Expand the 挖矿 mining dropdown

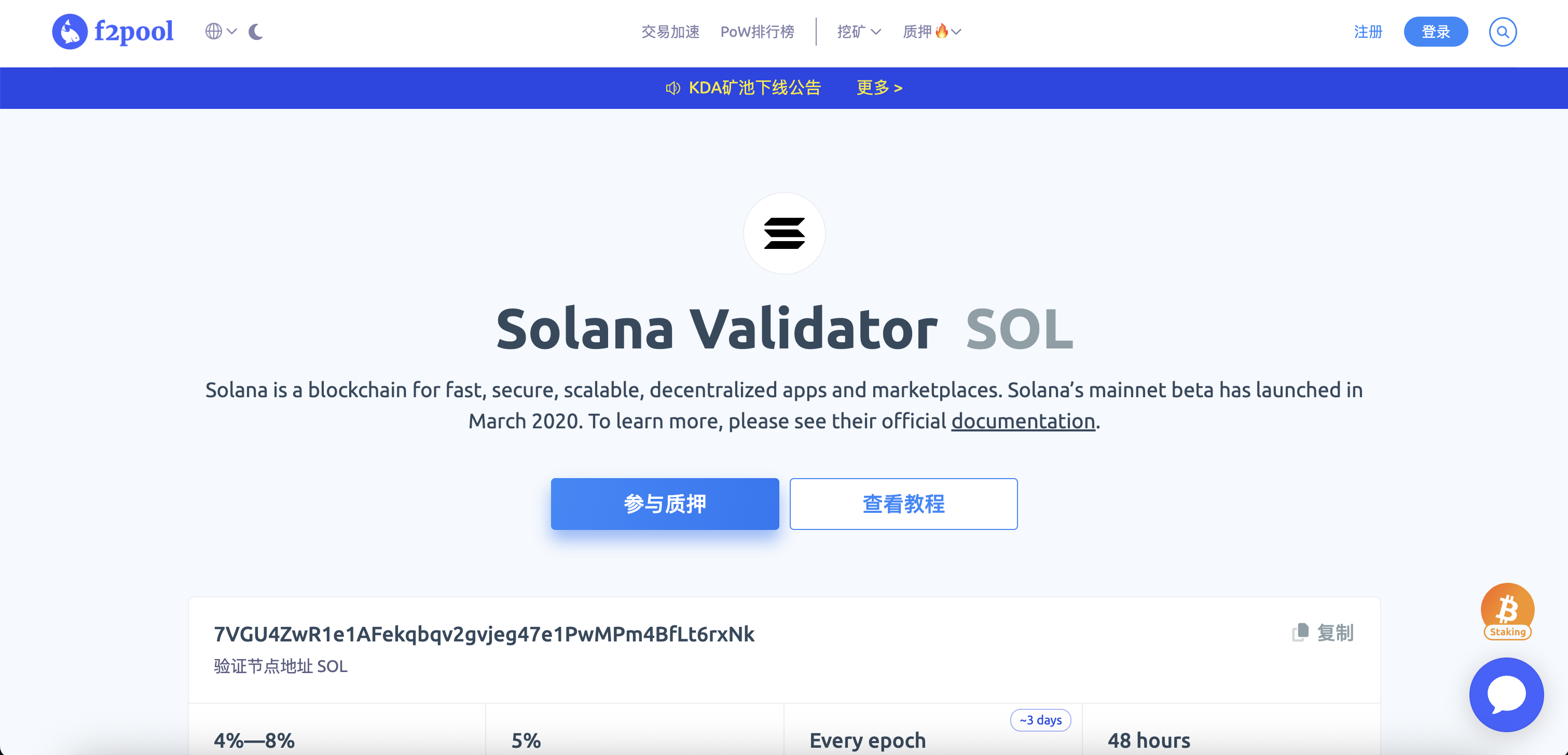tap(858, 32)
